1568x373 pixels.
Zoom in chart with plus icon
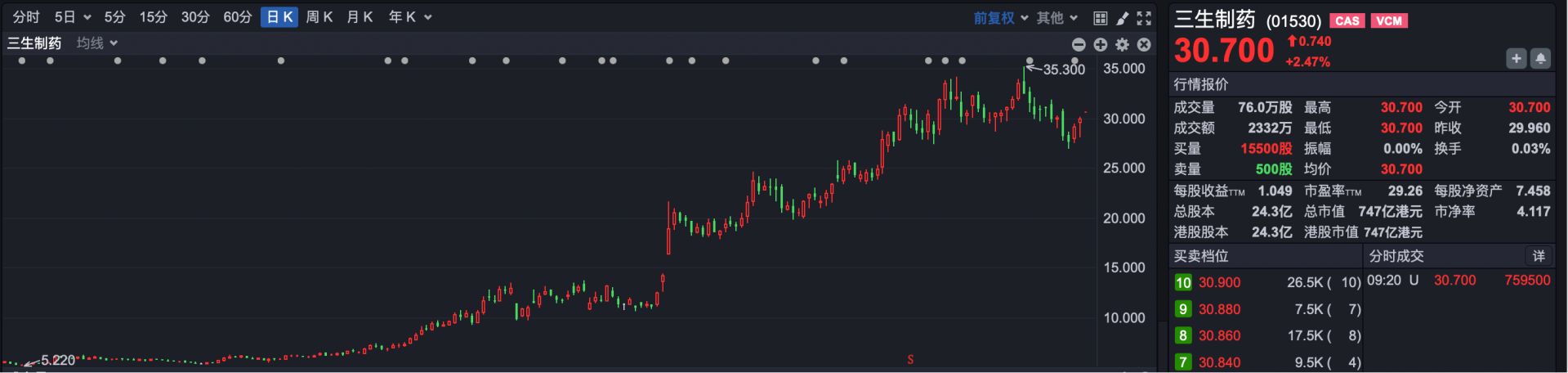(x=1101, y=45)
